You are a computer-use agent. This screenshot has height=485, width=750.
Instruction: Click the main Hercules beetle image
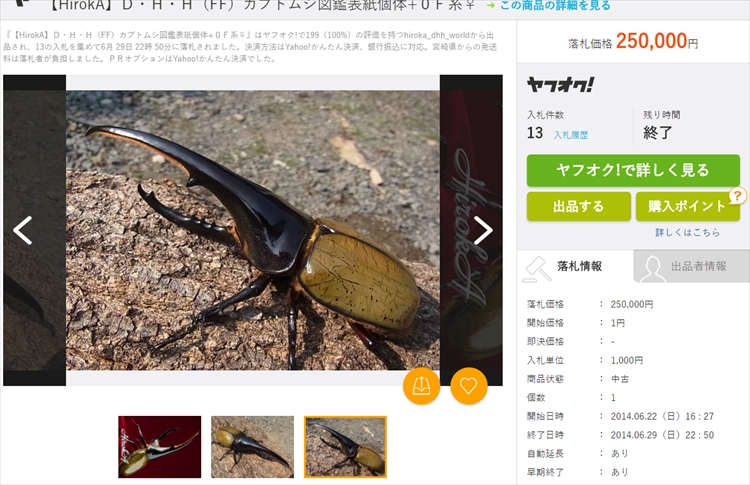click(253, 230)
